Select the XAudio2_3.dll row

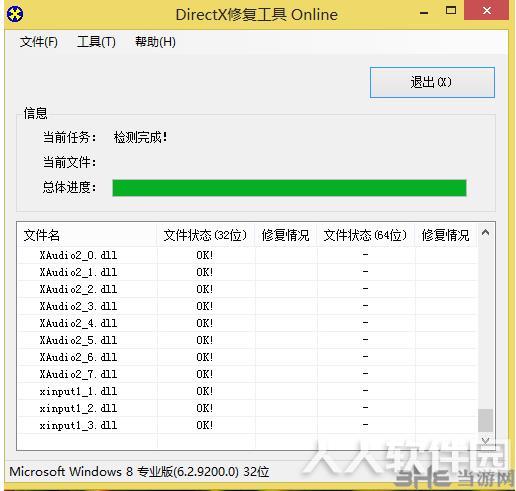[248, 306]
